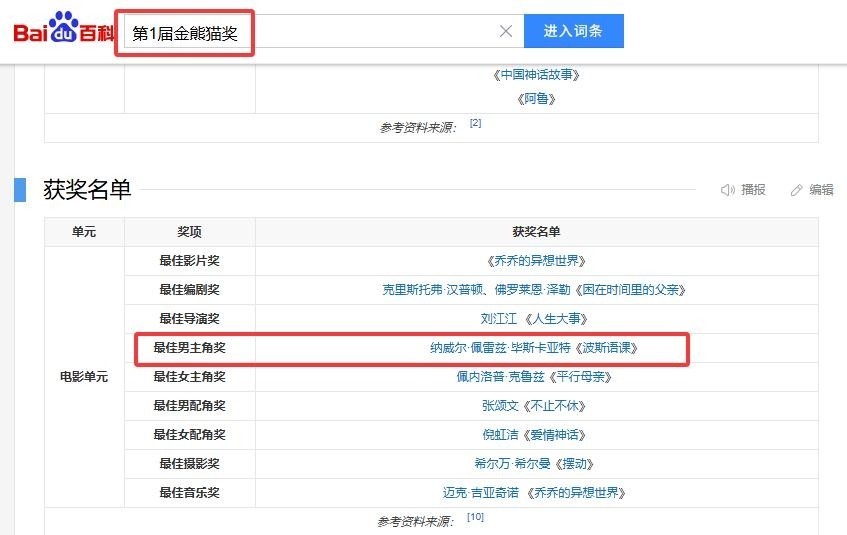Open the 刘江江 director link
The height and width of the screenshot is (535, 847).
499,319
